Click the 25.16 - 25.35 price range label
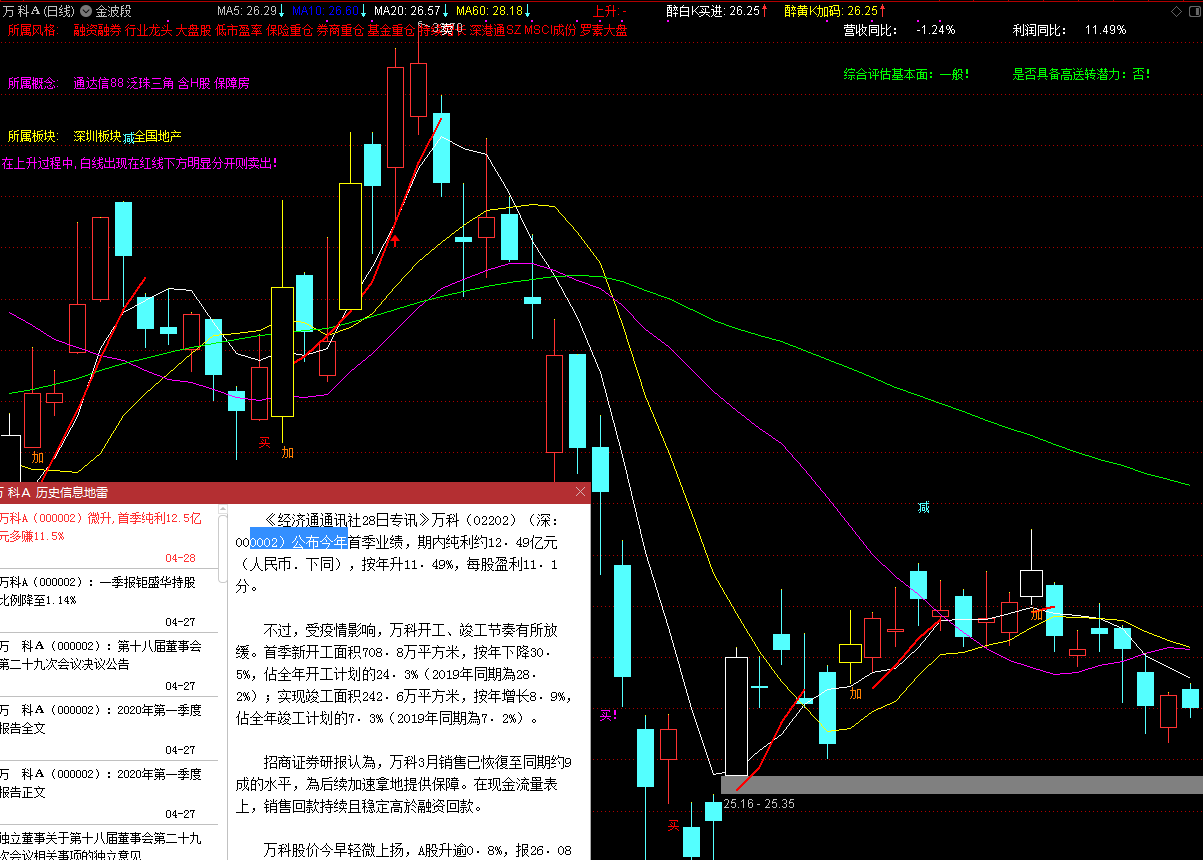This screenshot has height=860, width=1203. point(759,803)
